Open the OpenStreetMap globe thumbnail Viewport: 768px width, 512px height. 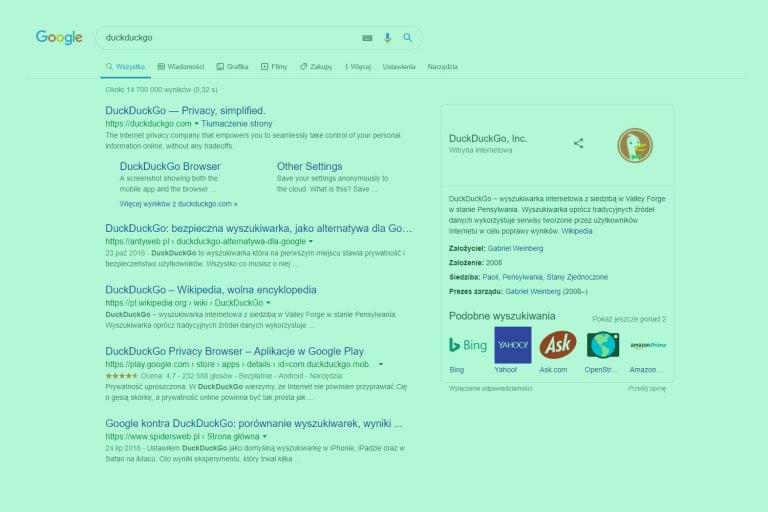(603, 345)
